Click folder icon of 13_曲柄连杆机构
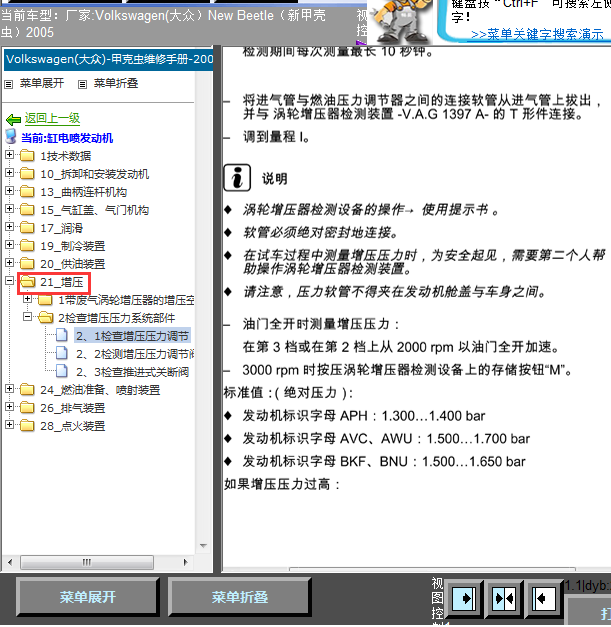This screenshot has height=627, width=611. 27,191
